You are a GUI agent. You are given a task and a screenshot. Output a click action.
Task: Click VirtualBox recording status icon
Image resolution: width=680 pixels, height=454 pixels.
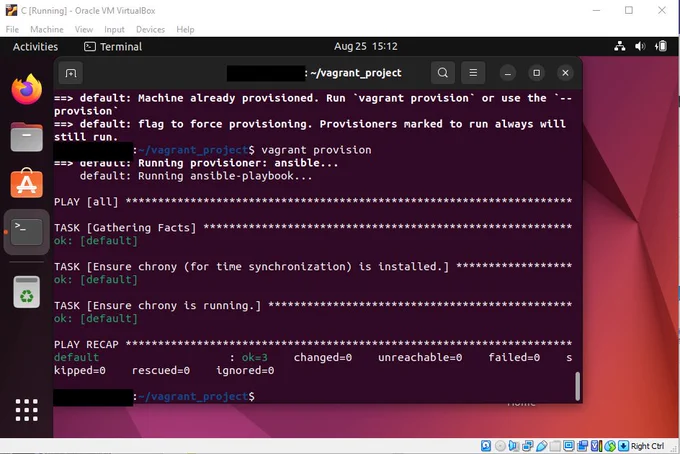(582, 446)
